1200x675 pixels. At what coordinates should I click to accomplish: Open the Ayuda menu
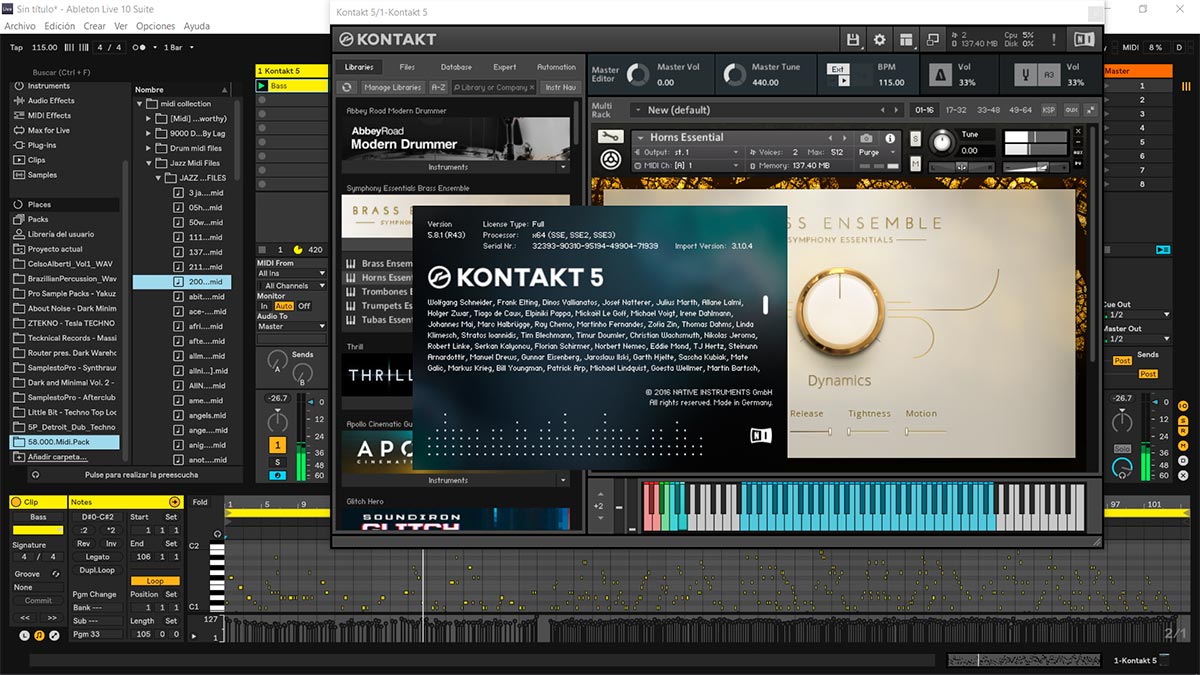(x=197, y=26)
